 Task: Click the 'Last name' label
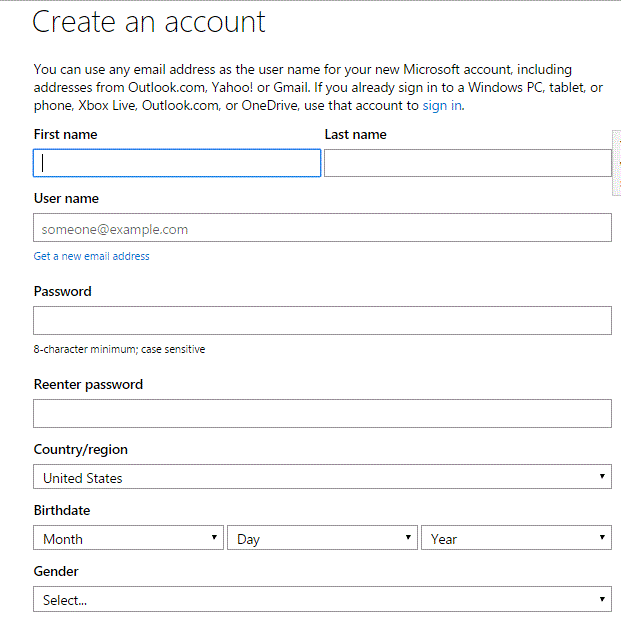click(x=356, y=135)
